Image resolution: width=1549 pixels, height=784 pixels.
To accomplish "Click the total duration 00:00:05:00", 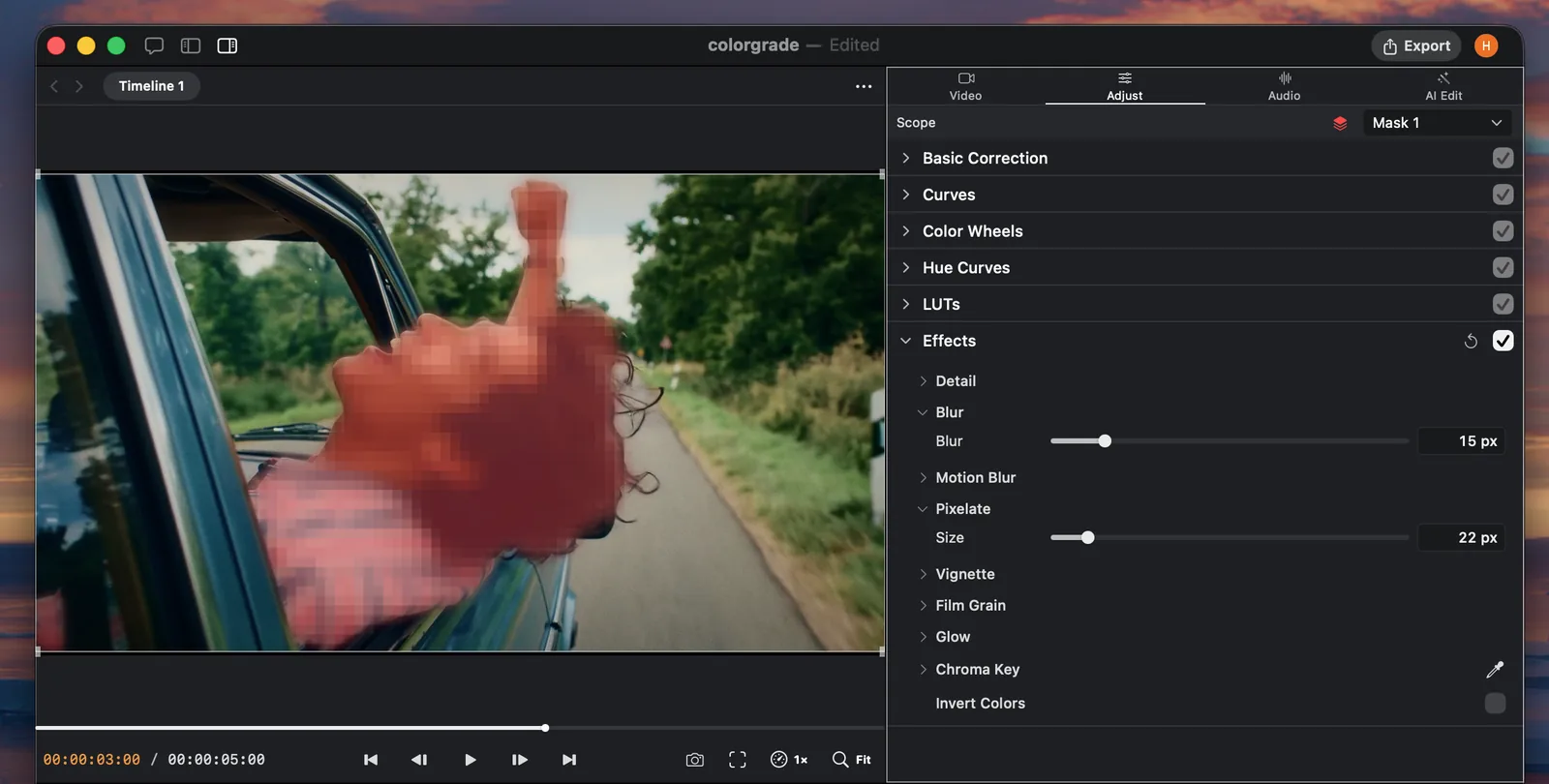I will pyautogui.click(x=217, y=760).
